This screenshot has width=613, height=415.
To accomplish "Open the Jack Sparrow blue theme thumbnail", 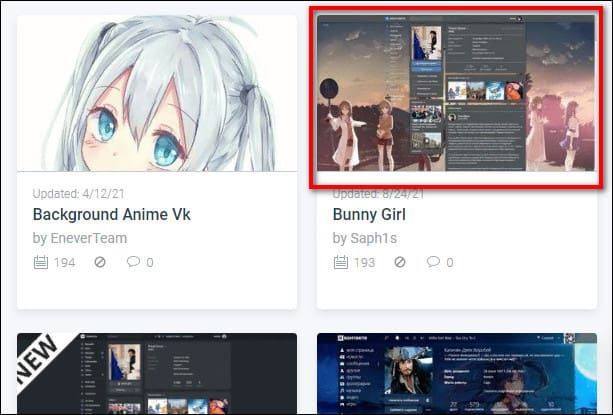I will [x=457, y=374].
